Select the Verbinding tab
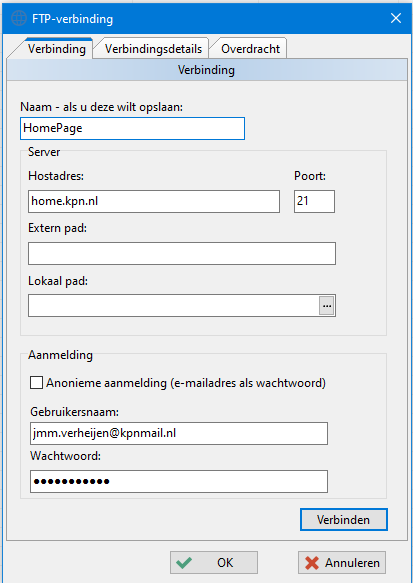This screenshot has width=413, height=583. click(57, 49)
